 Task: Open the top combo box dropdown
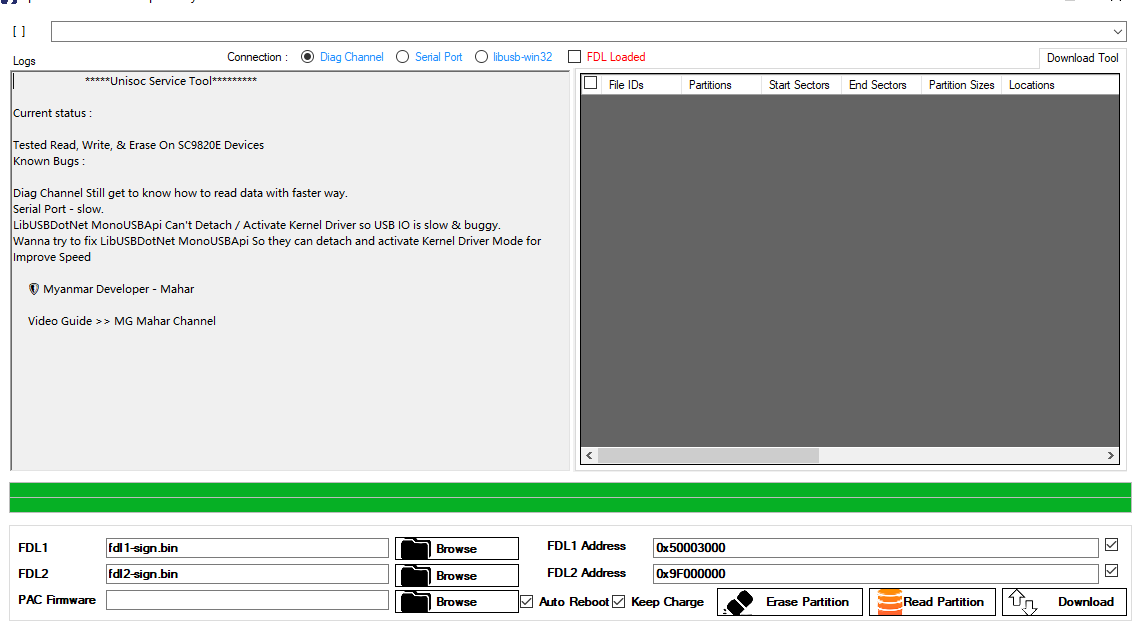point(1119,31)
